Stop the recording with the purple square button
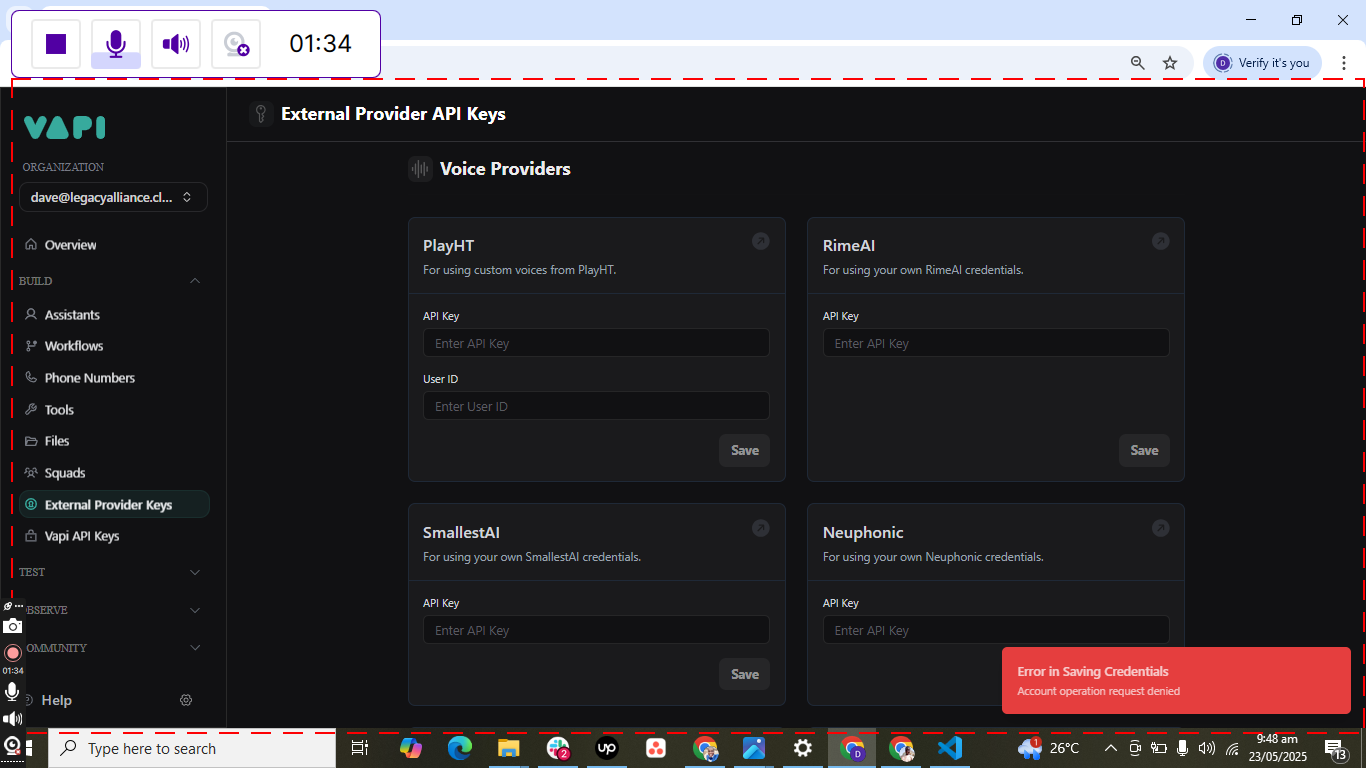 click(x=56, y=44)
